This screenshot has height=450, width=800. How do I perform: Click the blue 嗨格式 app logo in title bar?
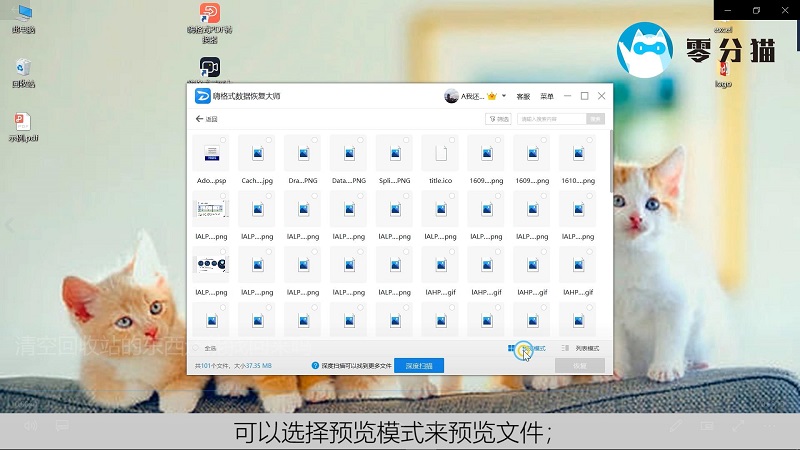coord(203,96)
